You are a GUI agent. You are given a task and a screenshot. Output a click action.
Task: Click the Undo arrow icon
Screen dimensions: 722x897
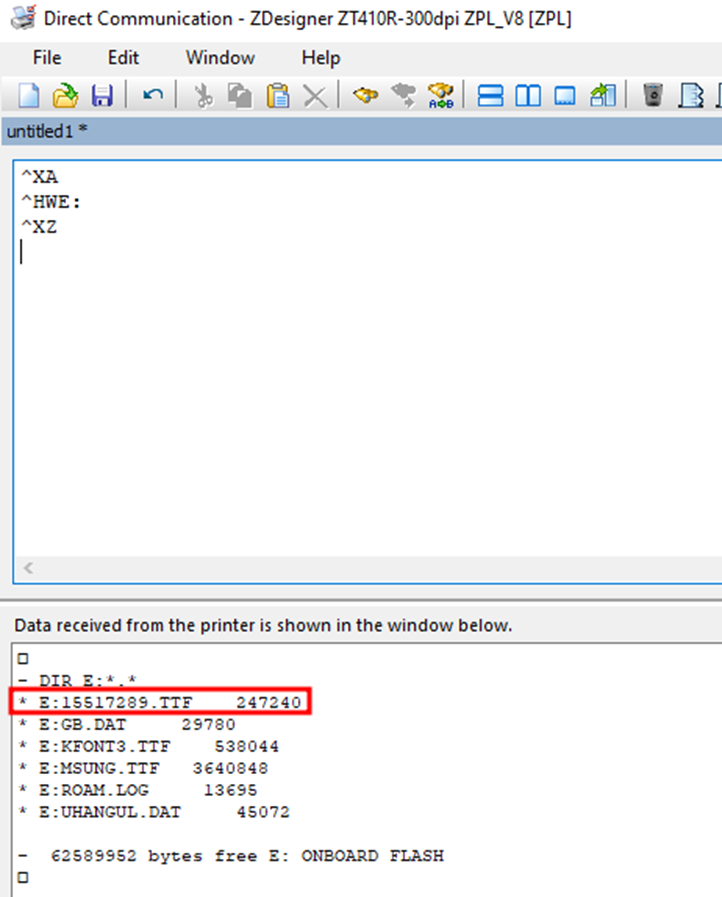point(153,95)
